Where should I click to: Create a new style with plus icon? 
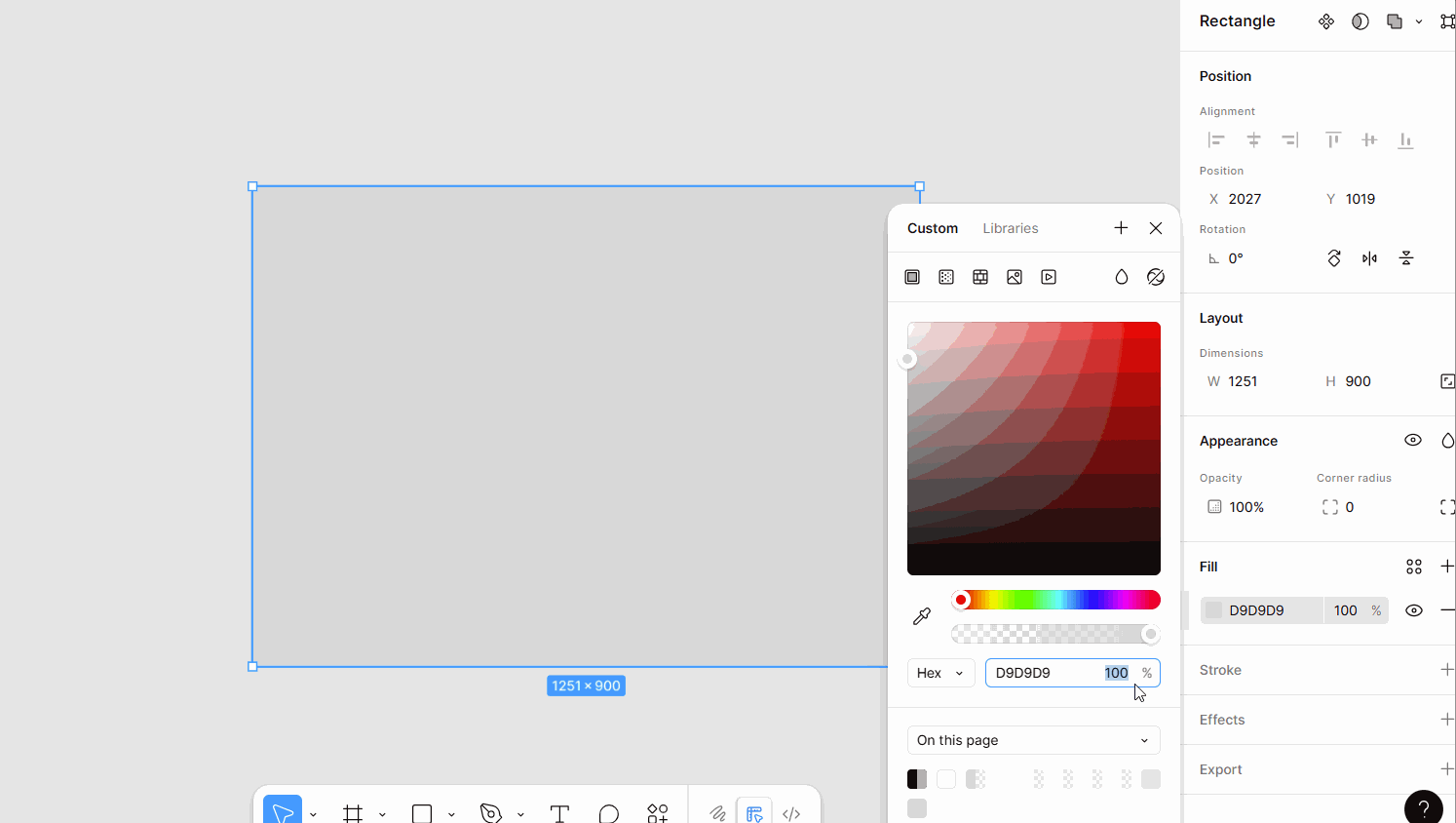point(1121,228)
